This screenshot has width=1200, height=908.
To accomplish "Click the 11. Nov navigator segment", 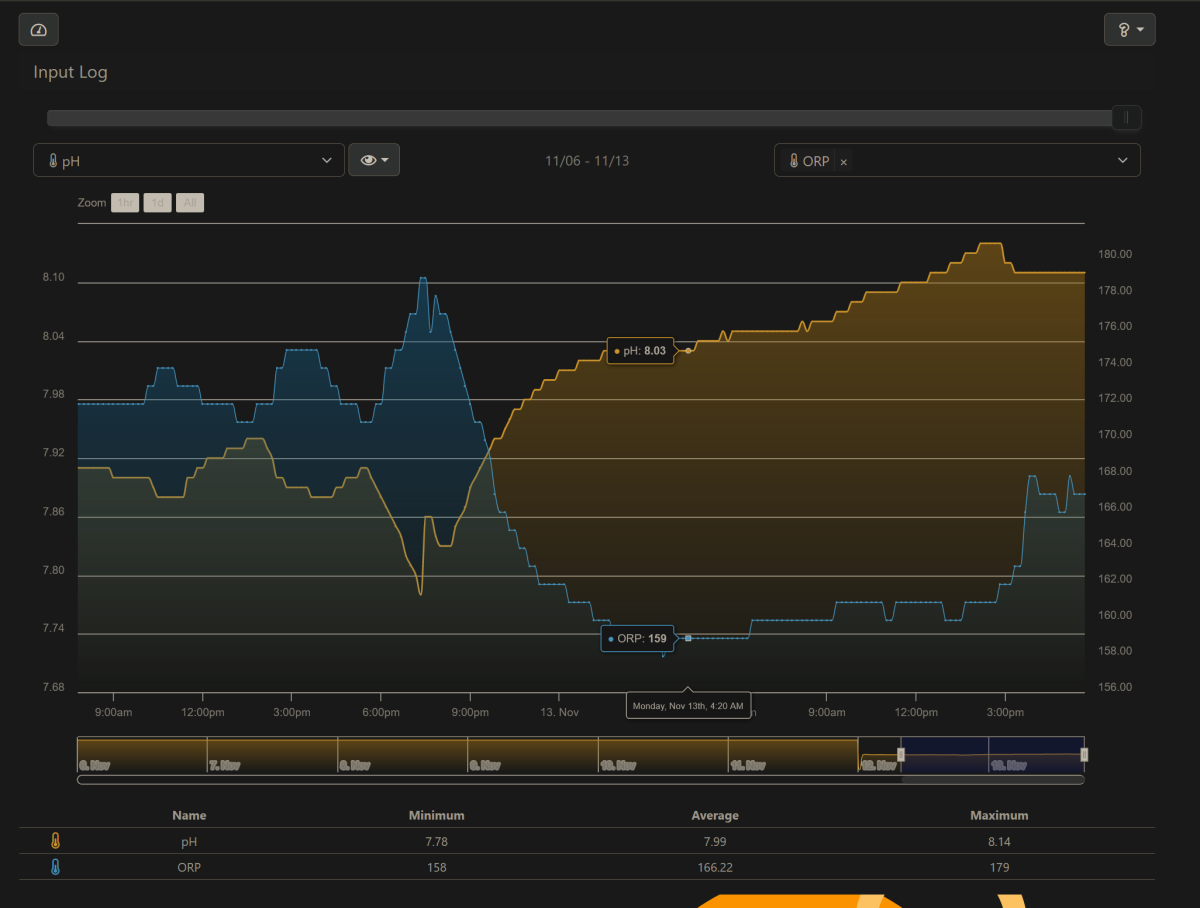I will [792, 754].
